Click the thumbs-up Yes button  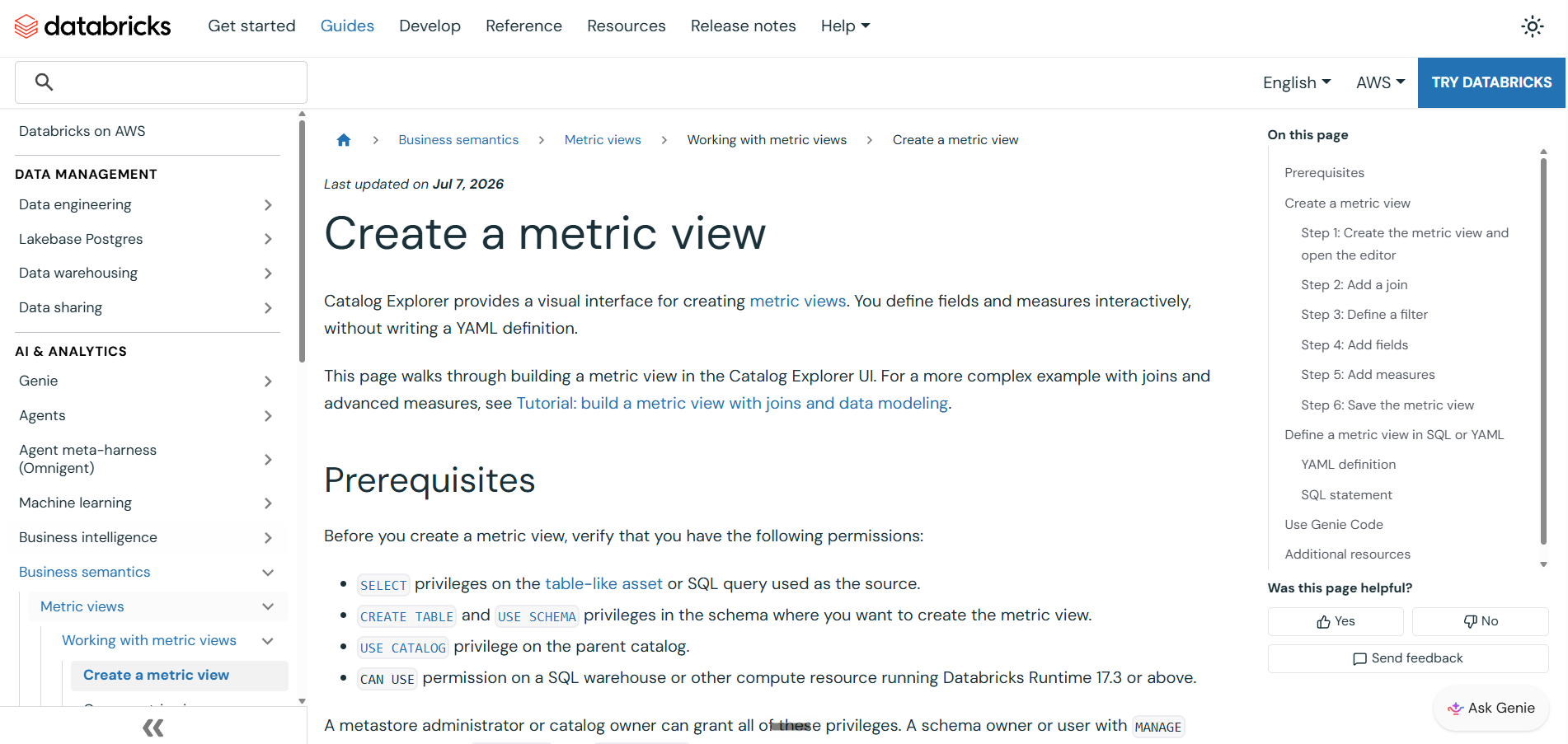[1336, 621]
